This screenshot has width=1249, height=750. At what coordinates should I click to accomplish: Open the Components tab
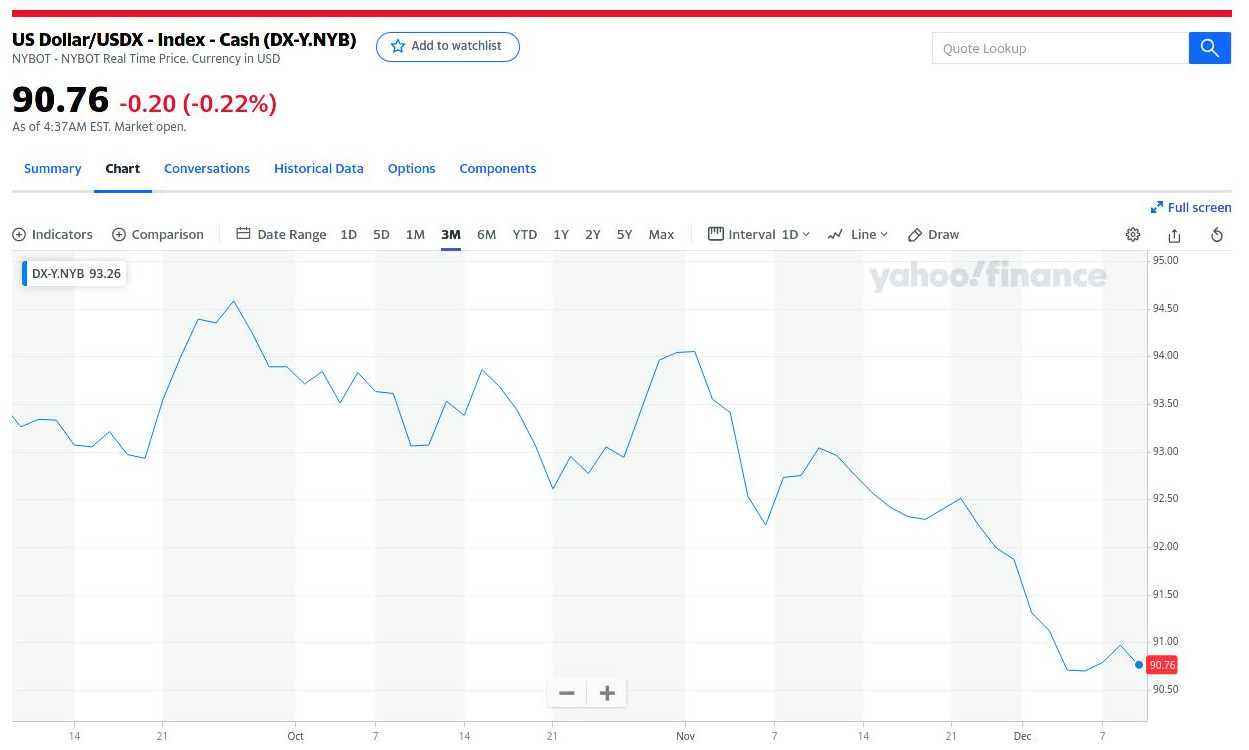pos(498,168)
